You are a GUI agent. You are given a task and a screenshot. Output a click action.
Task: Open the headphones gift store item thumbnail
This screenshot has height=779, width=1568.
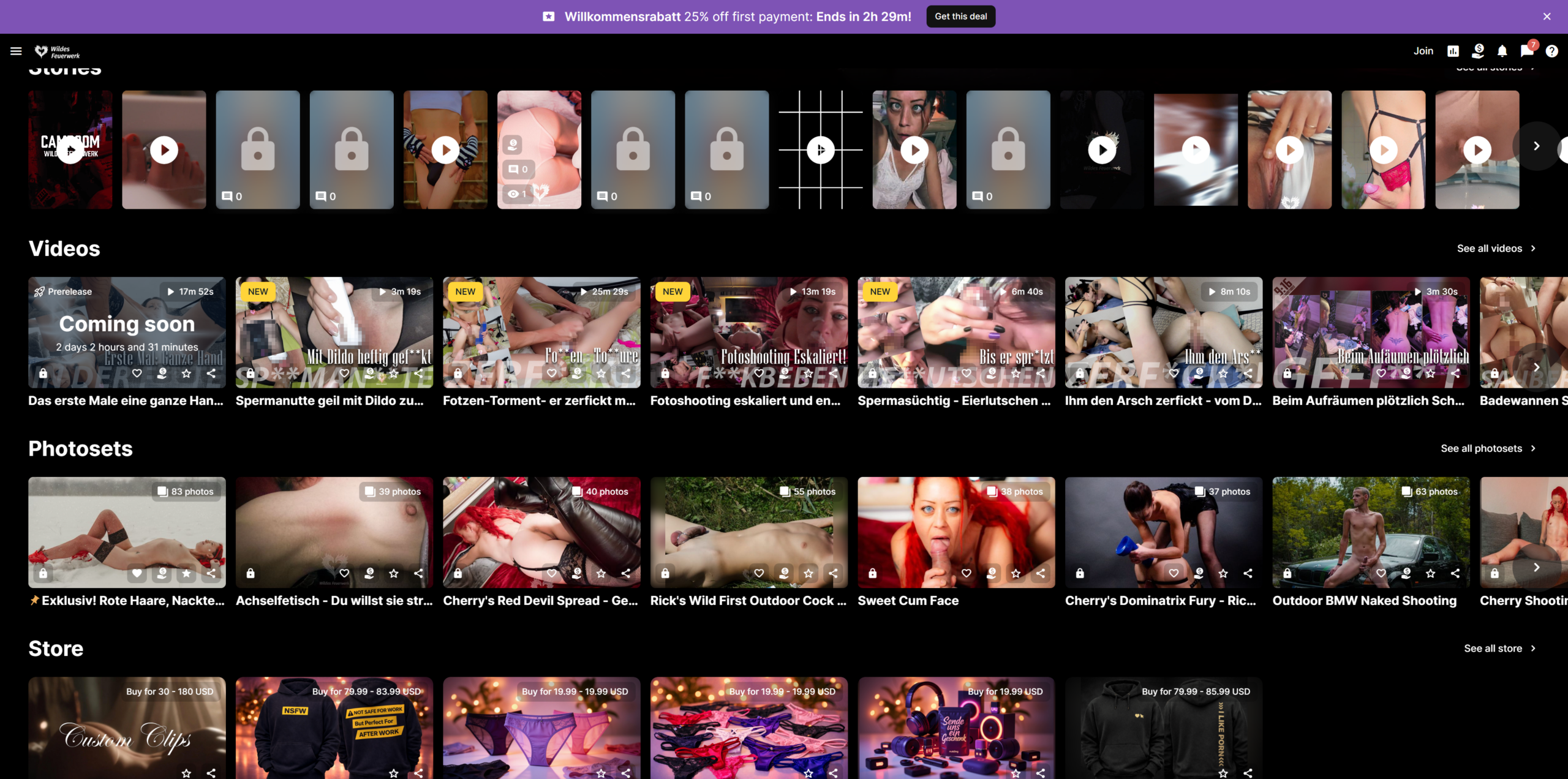pyautogui.click(x=956, y=729)
